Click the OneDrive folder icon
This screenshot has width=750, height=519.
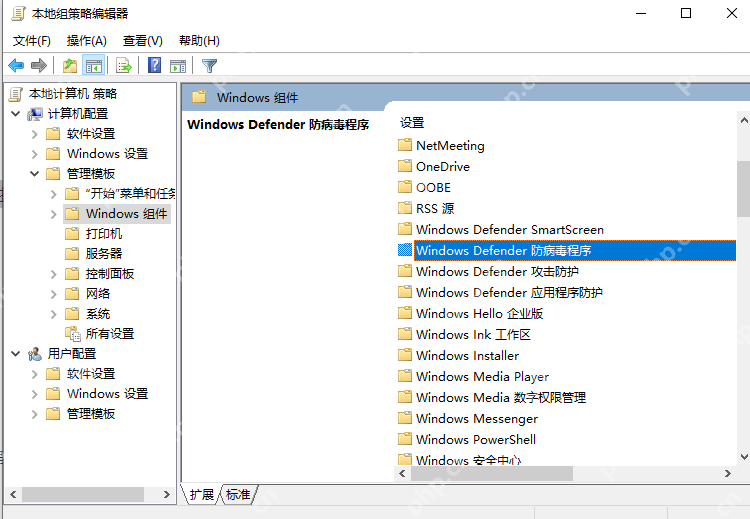[405, 166]
